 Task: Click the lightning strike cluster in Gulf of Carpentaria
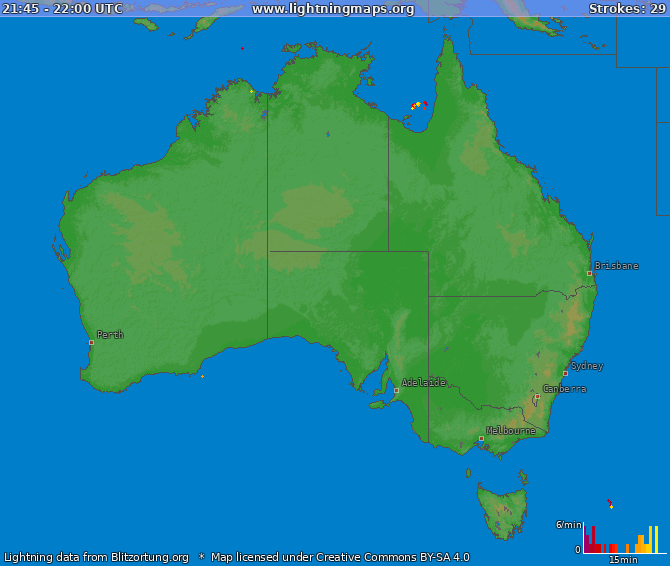pyautogui.click(x=416, y=105)
